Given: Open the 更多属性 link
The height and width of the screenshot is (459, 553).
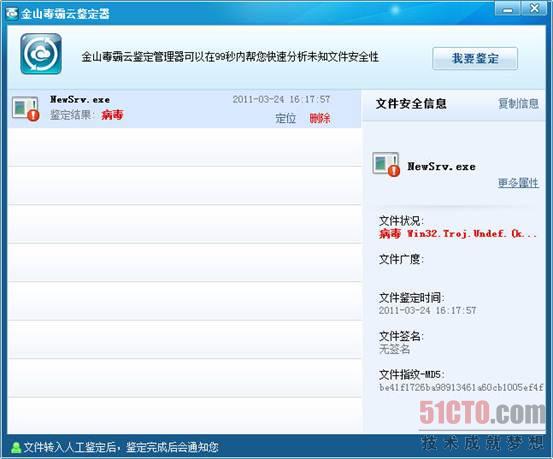Looking at the screenshot, I should click(x=518, y=183).
